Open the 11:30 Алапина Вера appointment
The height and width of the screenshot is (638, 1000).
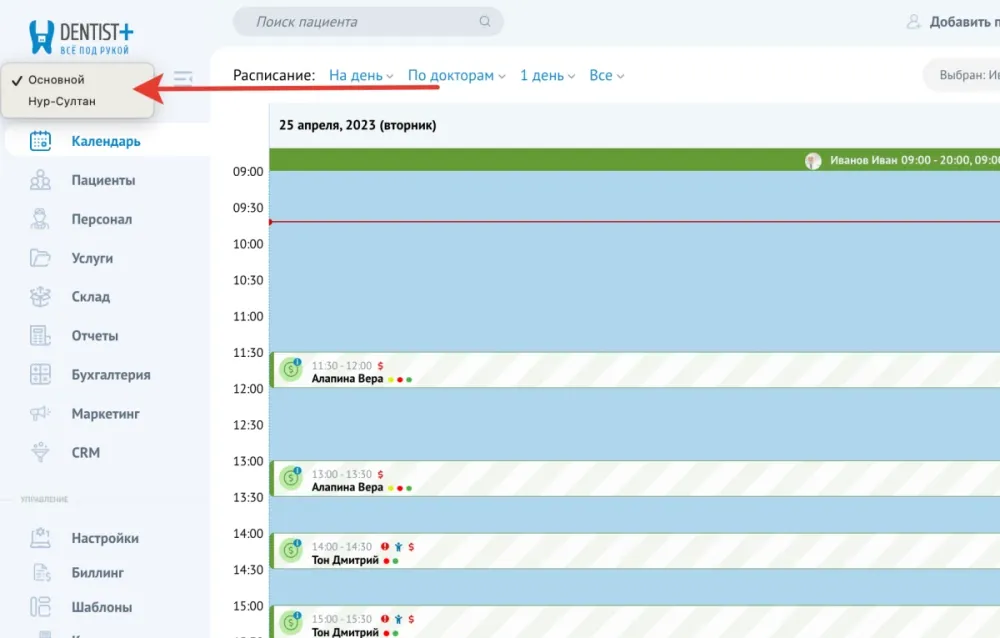point(635,370)
